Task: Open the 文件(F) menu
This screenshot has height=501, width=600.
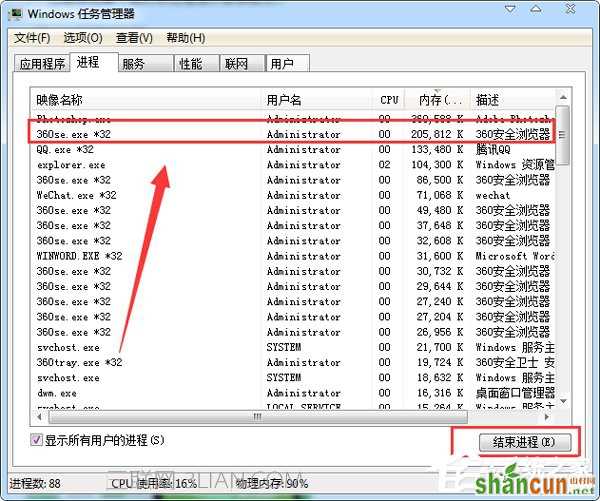Action: pos(32,38)
